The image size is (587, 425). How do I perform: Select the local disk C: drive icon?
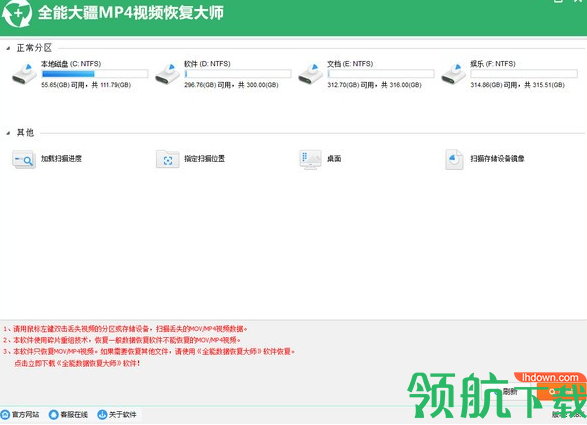click(24, 74)
